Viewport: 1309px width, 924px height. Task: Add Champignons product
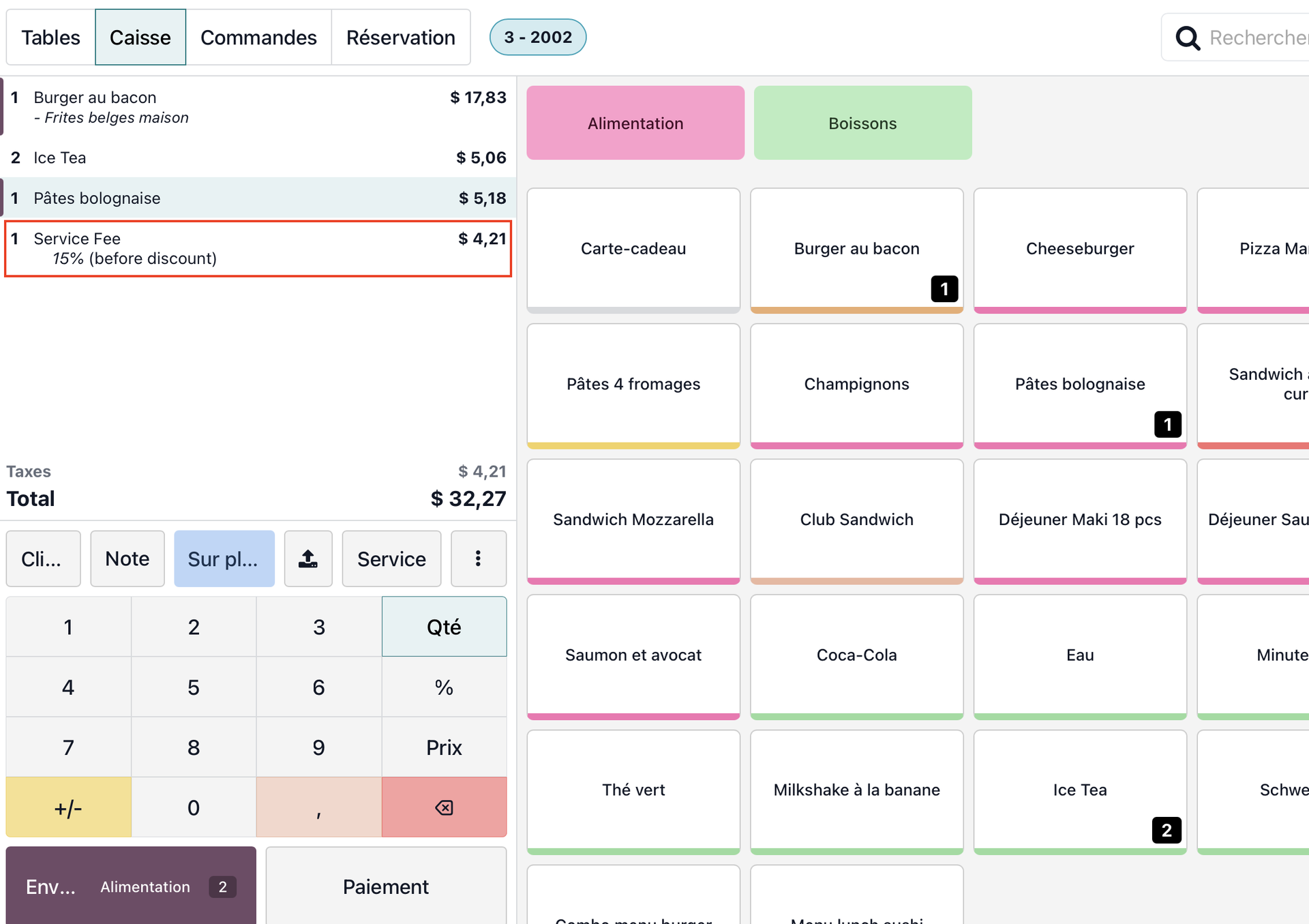coord(857,386)
